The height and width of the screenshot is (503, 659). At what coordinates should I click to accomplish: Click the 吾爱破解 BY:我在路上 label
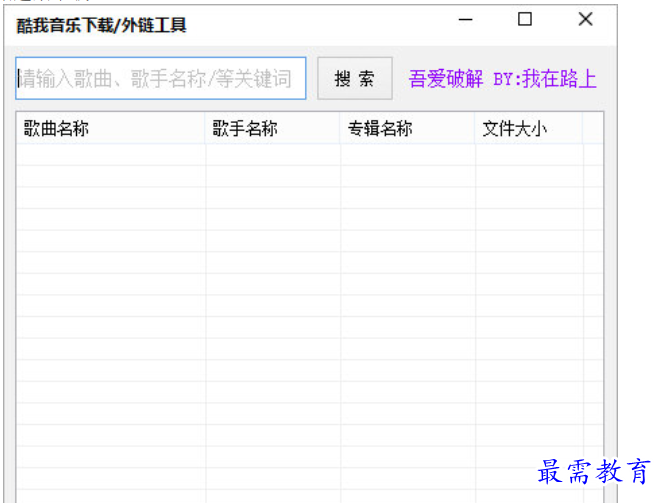[x=502, y=79]
